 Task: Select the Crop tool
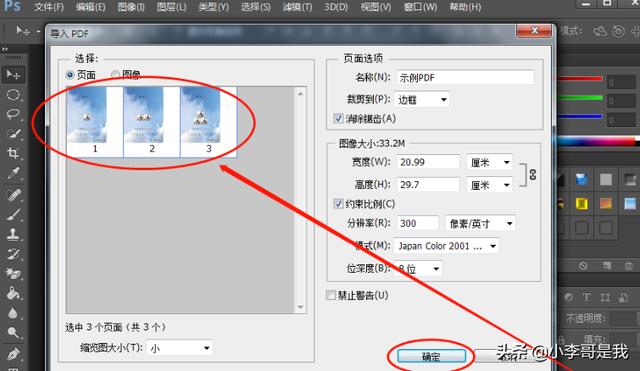[13, 153]
